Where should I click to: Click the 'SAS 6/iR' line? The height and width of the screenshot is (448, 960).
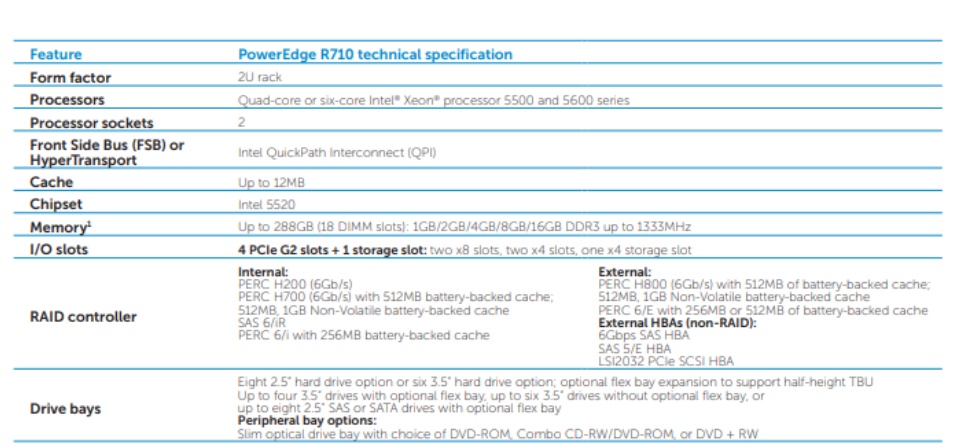click(x=261, y=323)
